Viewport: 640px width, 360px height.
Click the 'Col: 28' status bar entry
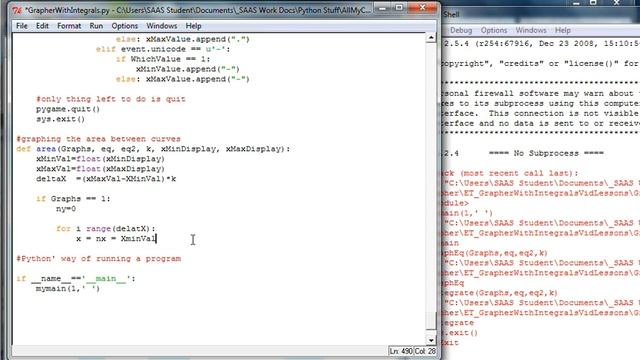click(425, 351)
